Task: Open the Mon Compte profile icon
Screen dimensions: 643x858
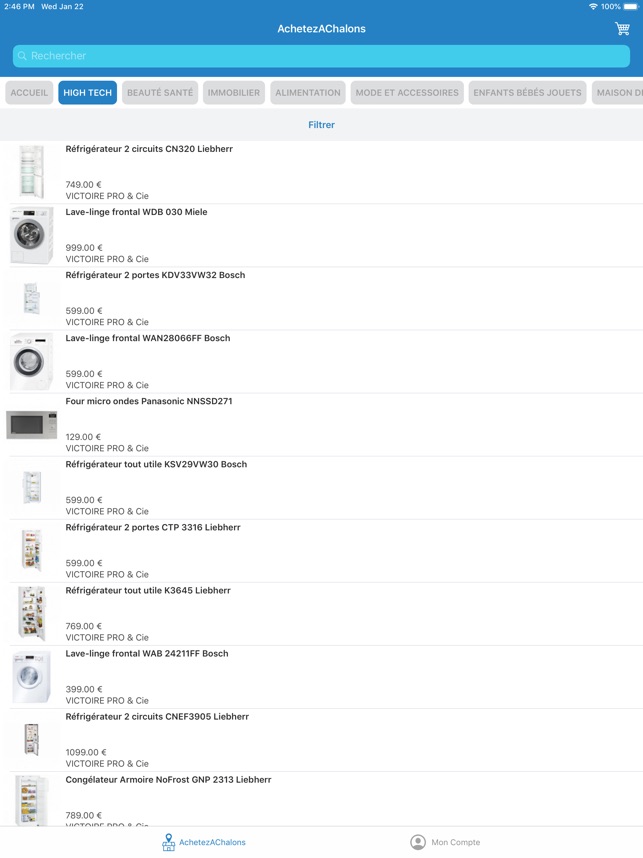Action: tap(418, 842)
